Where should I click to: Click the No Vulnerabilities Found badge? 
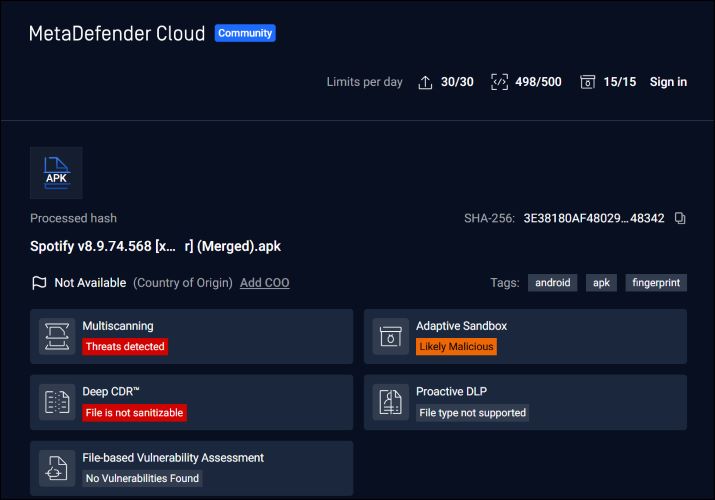click(x=142, y=478)
